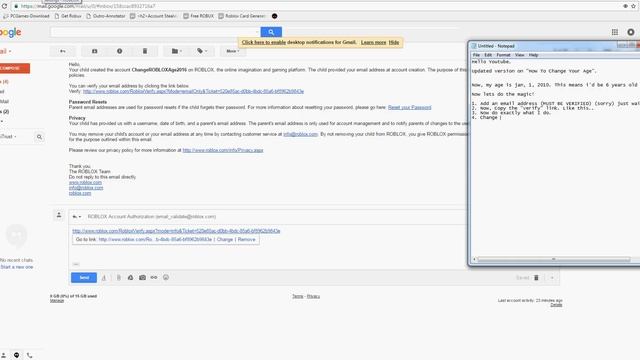
Task: Open the Verify link in the email
Action: (193, 91)
